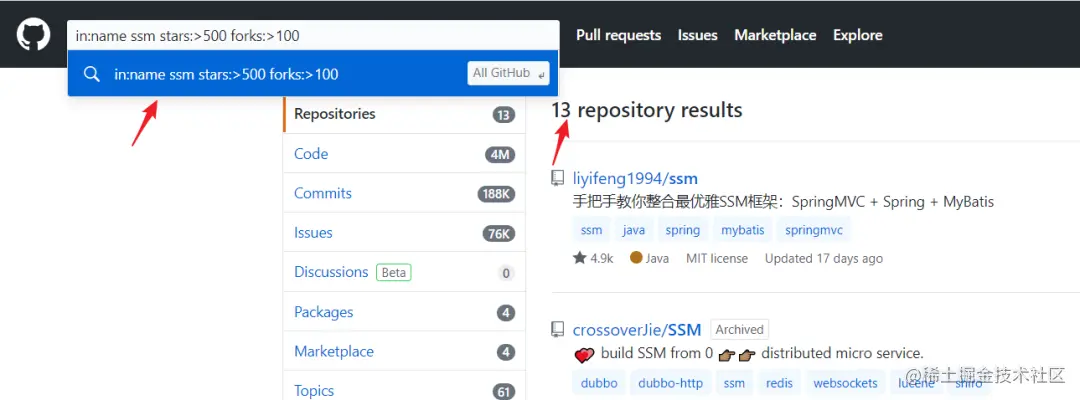This screenshot has width=1080, height=400.
Task: Click the Java language color dot
Action: 636,257
